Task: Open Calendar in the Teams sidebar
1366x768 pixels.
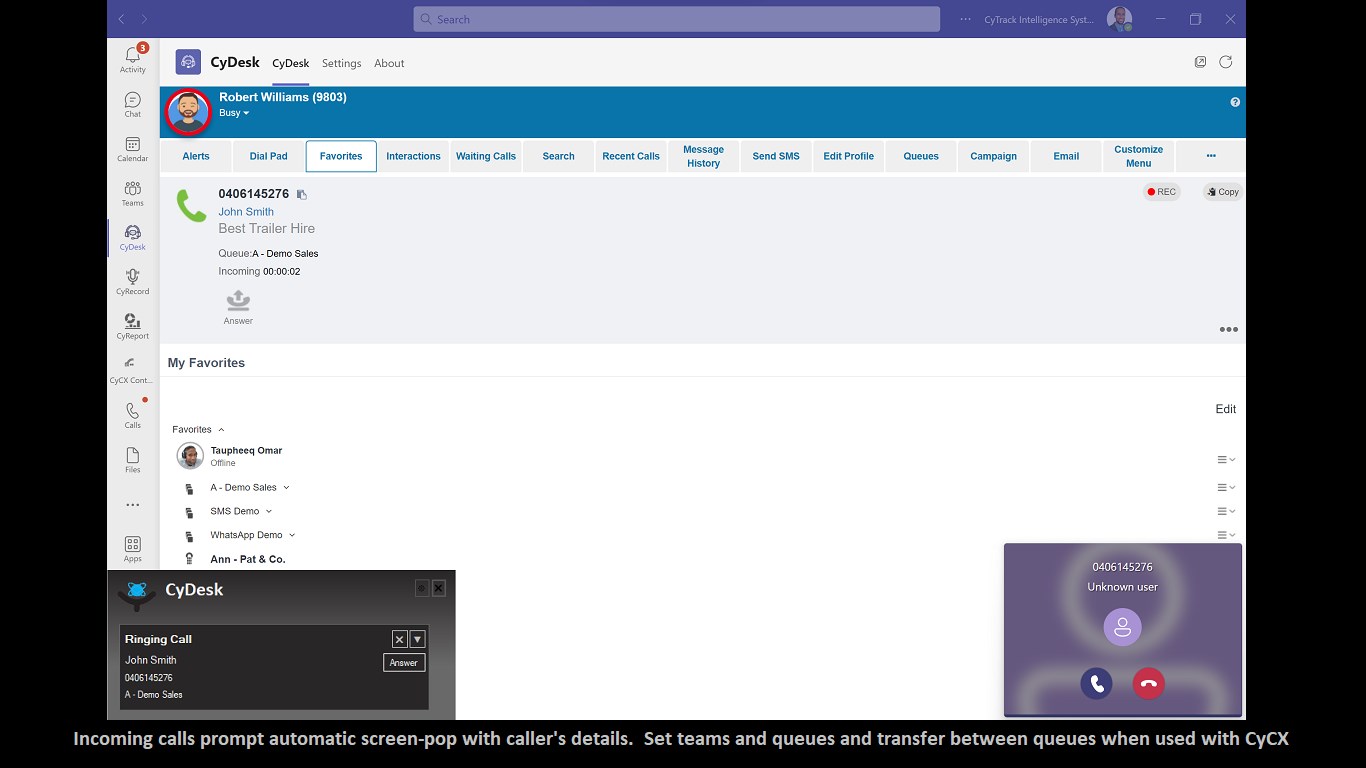Action: [133, 149]
